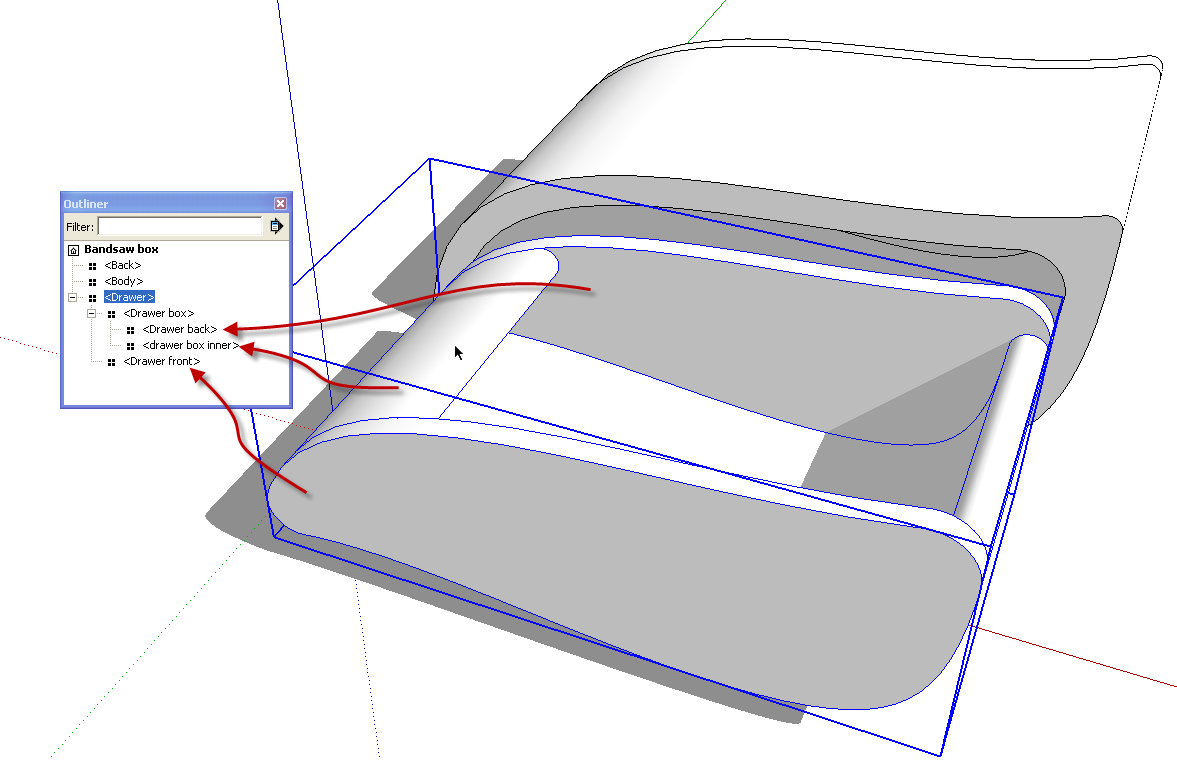Click the component icon beside <drawer box inner>
The width and height of the screenshot is (1177, 760).
[x=132, y=345]
